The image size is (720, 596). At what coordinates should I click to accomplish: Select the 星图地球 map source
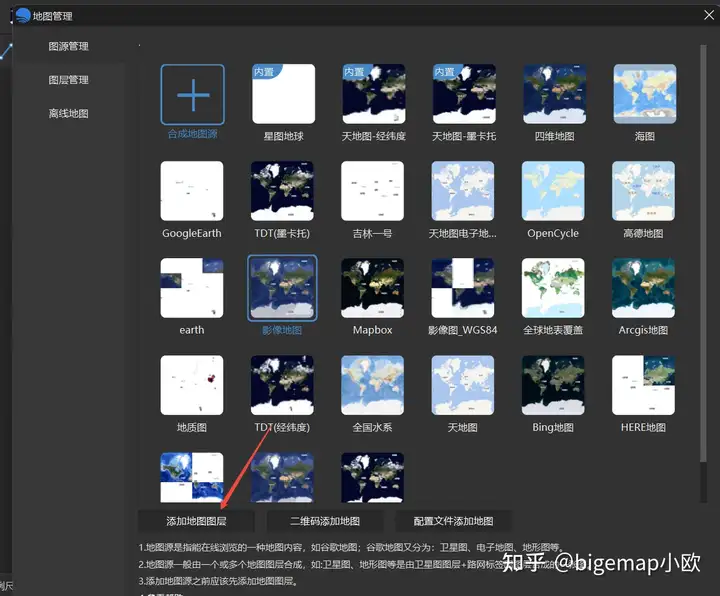[x=283, y=94]
